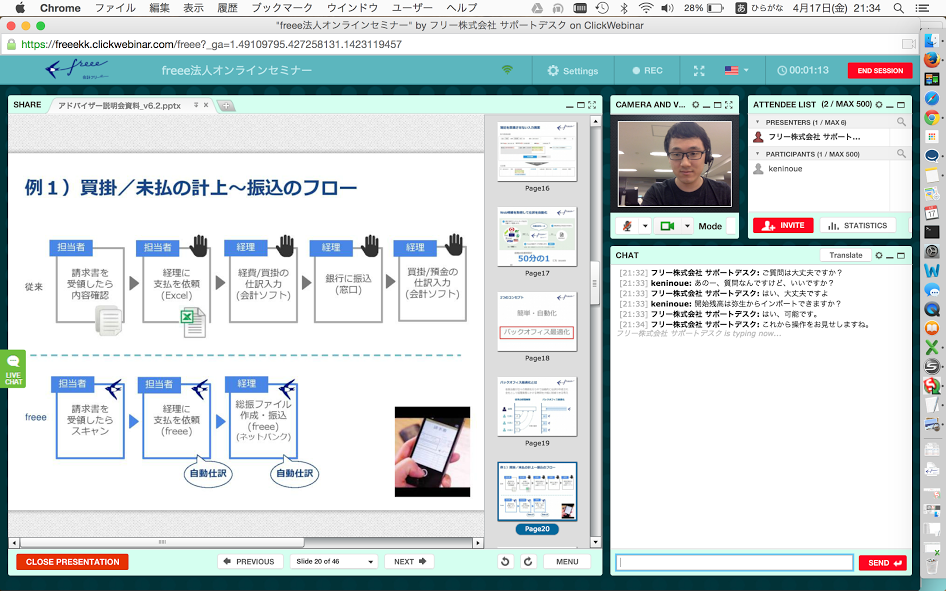Screen dimensions: 946x591
Task: Open language flag dropdown
Action: (736, 70)
